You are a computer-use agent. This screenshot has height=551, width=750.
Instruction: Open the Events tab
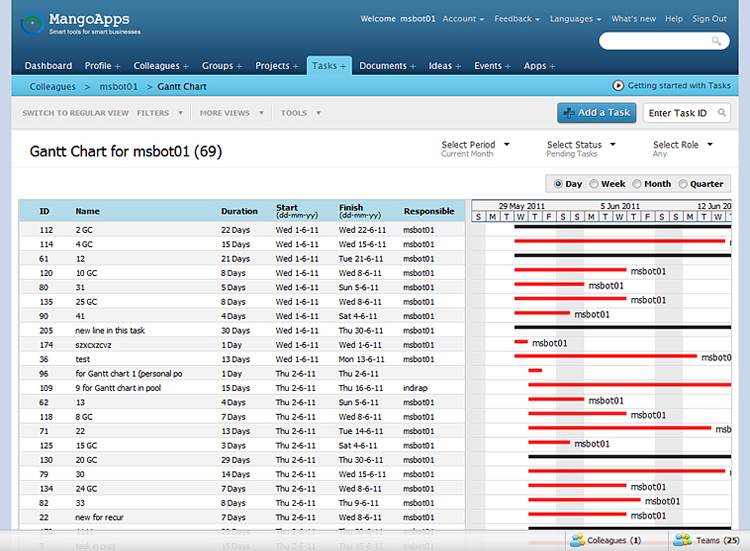(488, 66)
